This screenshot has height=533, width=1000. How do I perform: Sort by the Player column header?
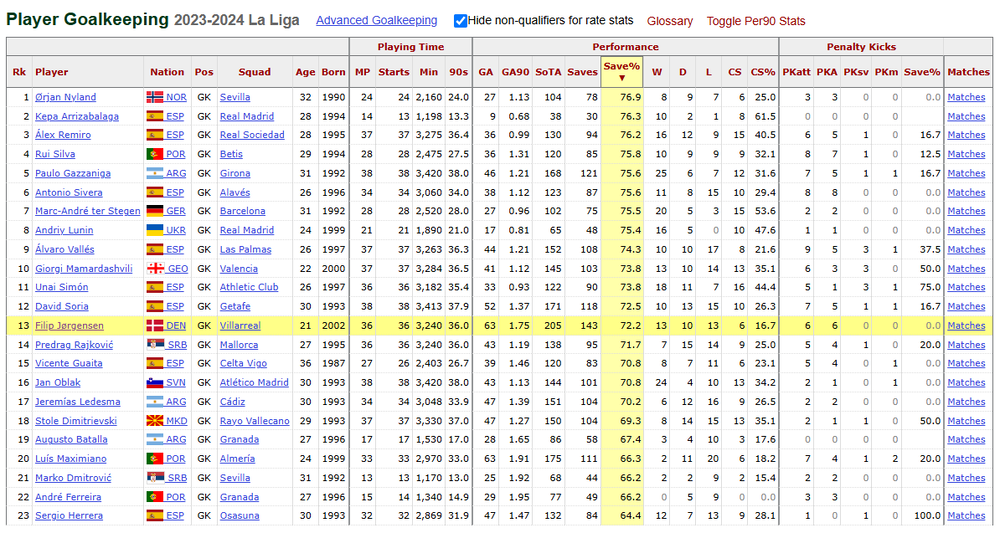(x=52, y=72)
